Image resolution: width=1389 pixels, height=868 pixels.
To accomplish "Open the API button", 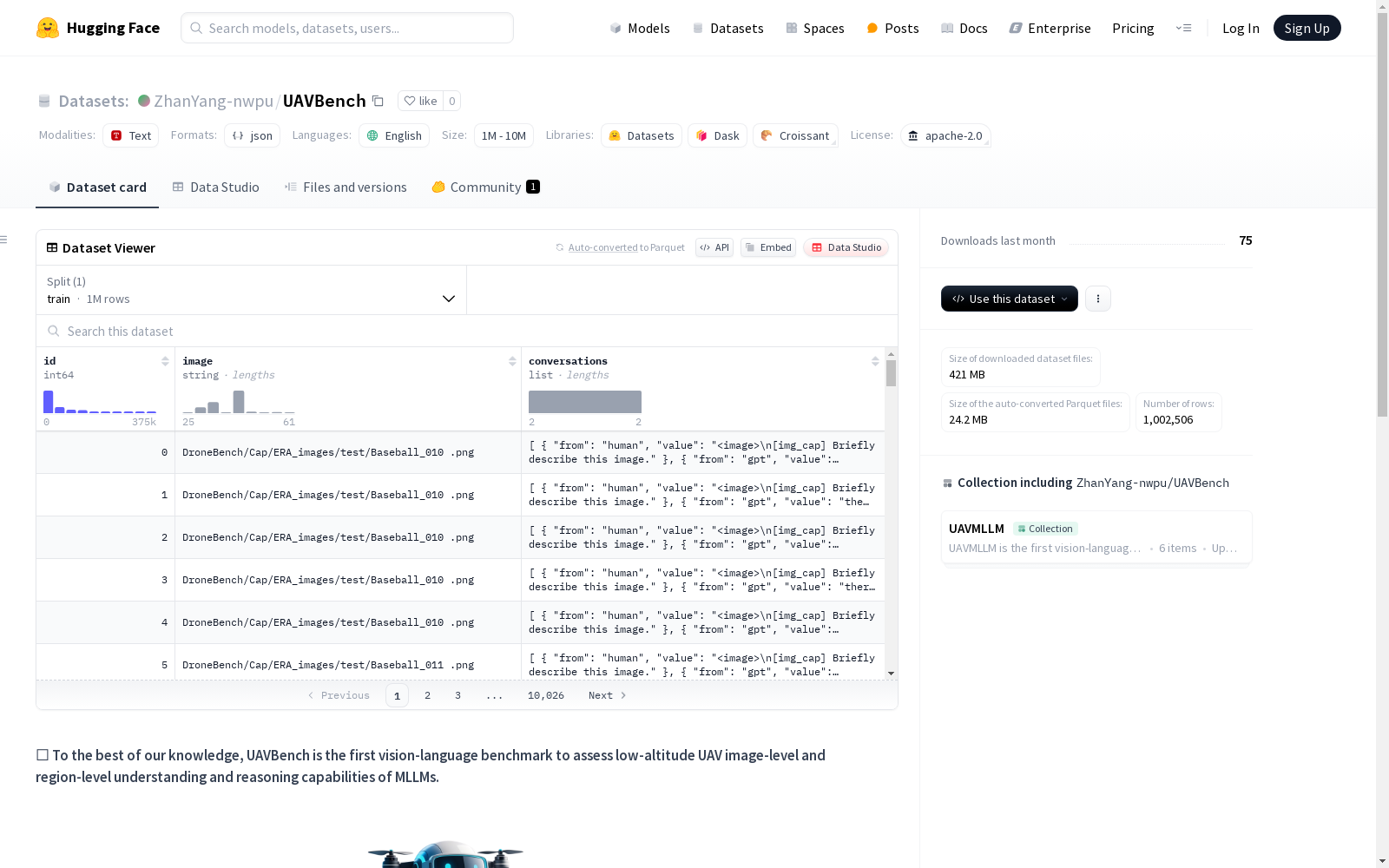I will 714,247.
